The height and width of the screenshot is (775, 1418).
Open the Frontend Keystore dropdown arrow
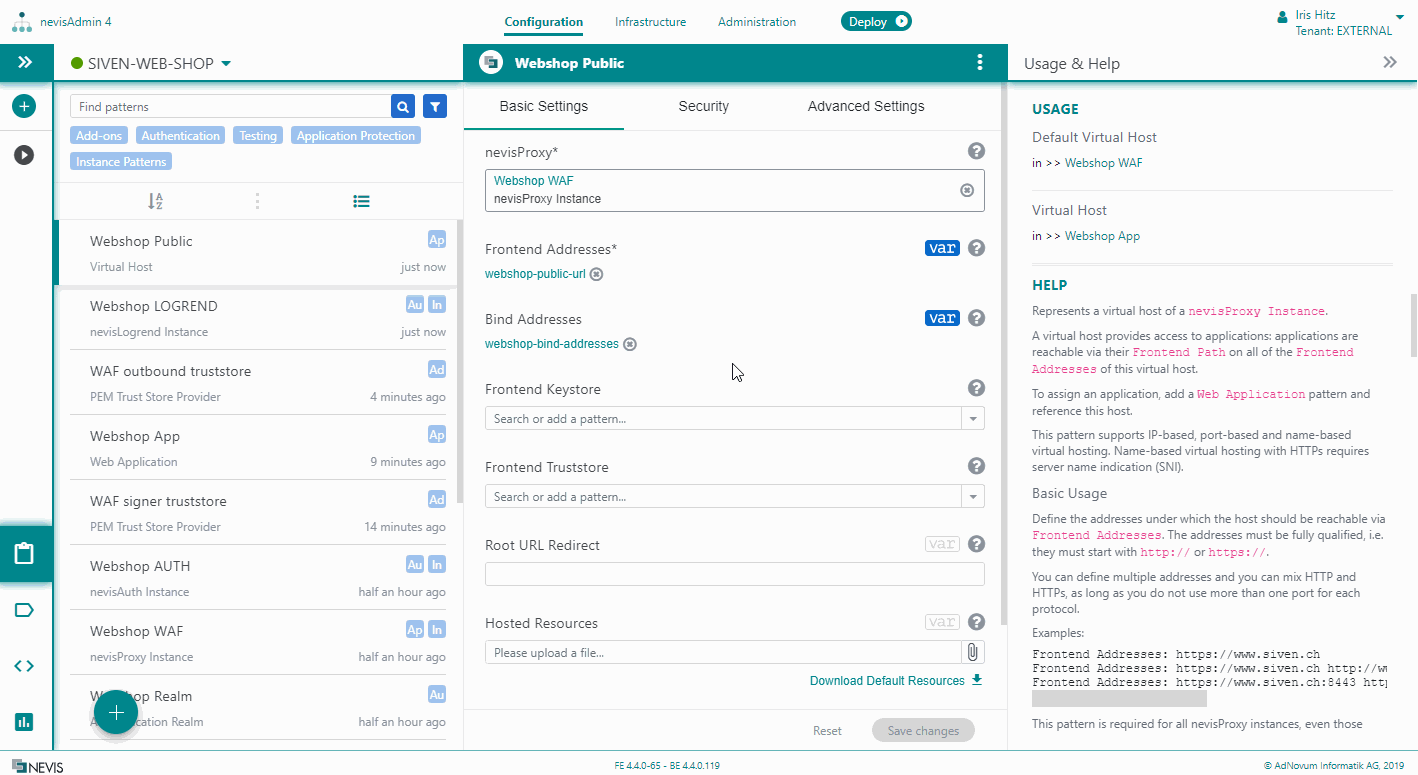tap(972, 419)
